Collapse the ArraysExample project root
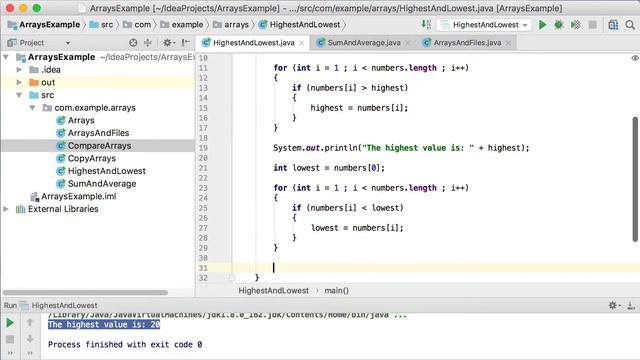The height and width of the screenshot is (360, 640). [x=6, y=57]
